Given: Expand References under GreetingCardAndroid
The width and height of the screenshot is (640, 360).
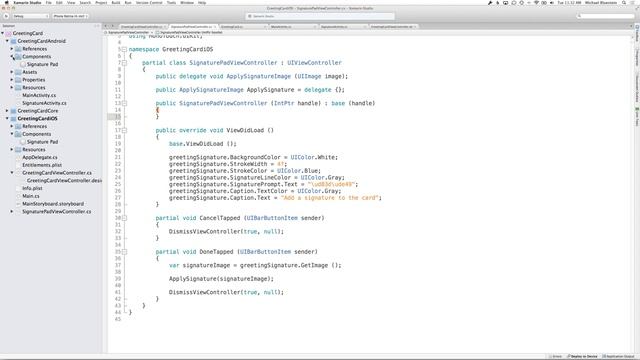Looking at the screenshot, I should (x=12, y=49).
